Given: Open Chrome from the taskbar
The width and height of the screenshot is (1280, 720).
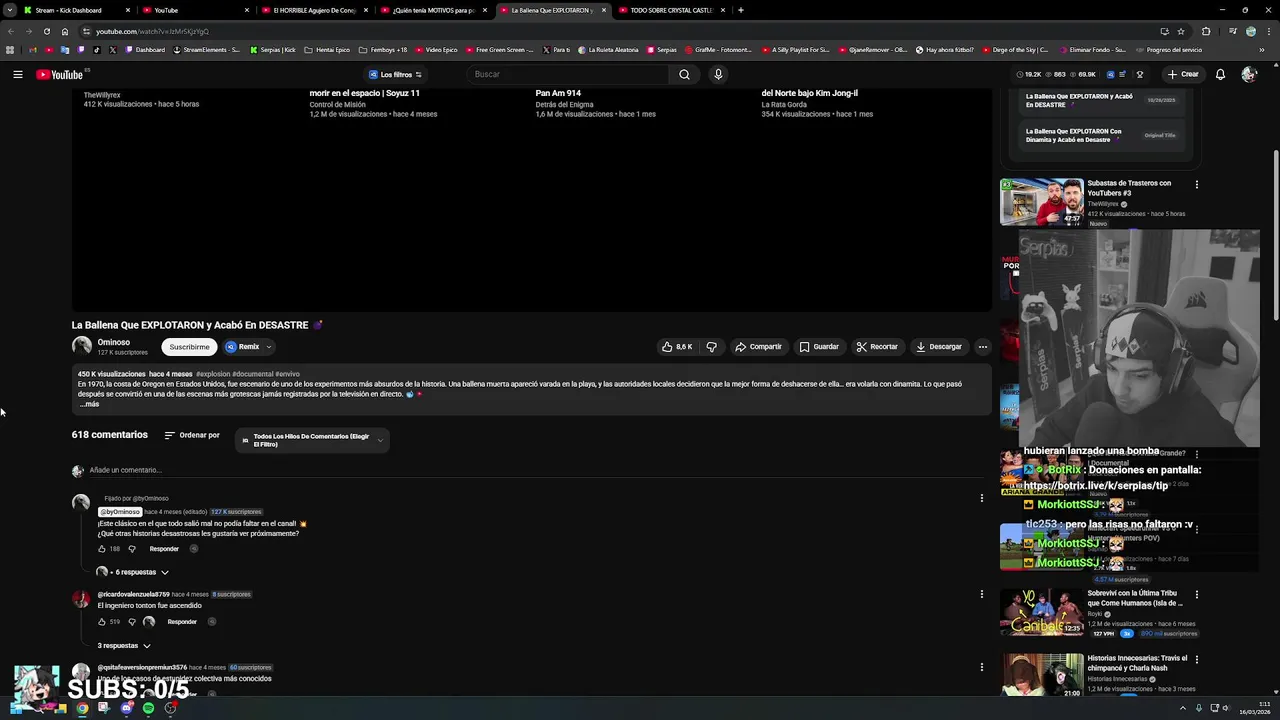Looking at the screenshot, I should pyautogui.click(x=82, y=708).
